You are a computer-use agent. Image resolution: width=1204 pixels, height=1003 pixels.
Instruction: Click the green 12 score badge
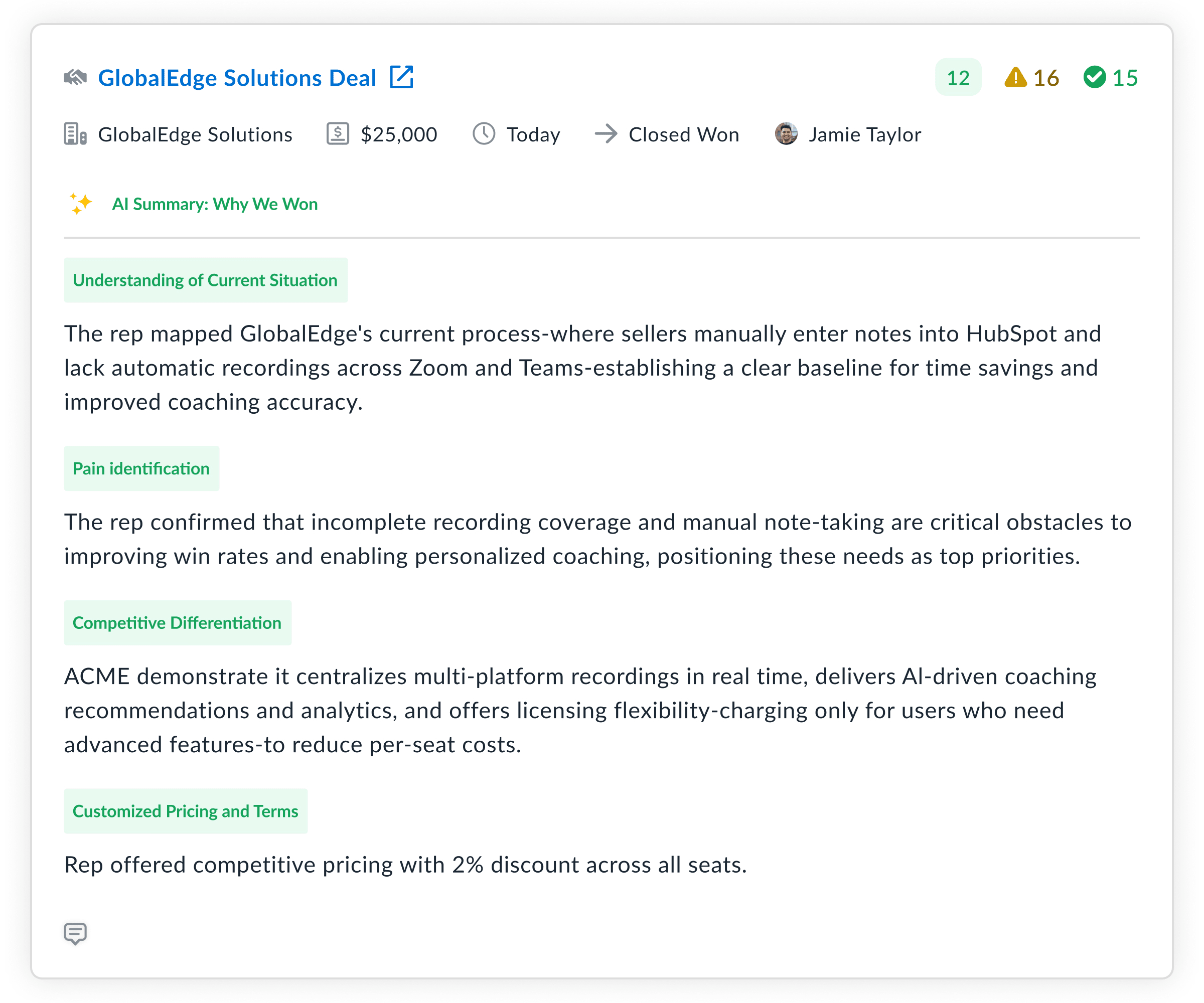tap(958, 77)
